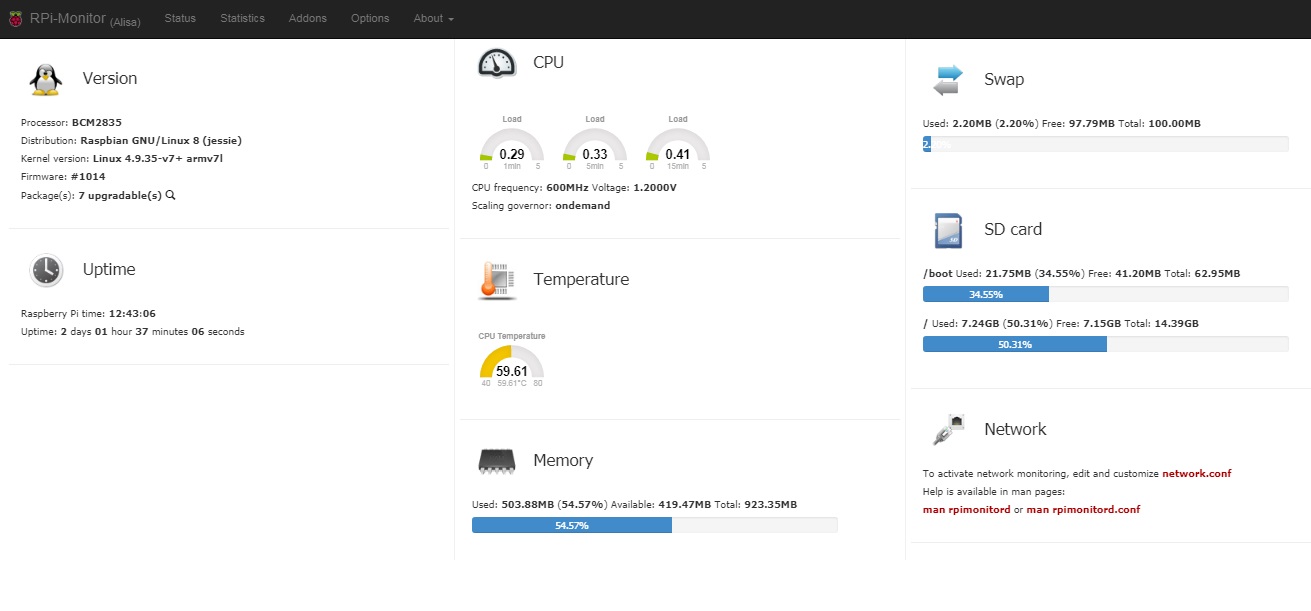Click the Network cable icon

coord(947,429)
